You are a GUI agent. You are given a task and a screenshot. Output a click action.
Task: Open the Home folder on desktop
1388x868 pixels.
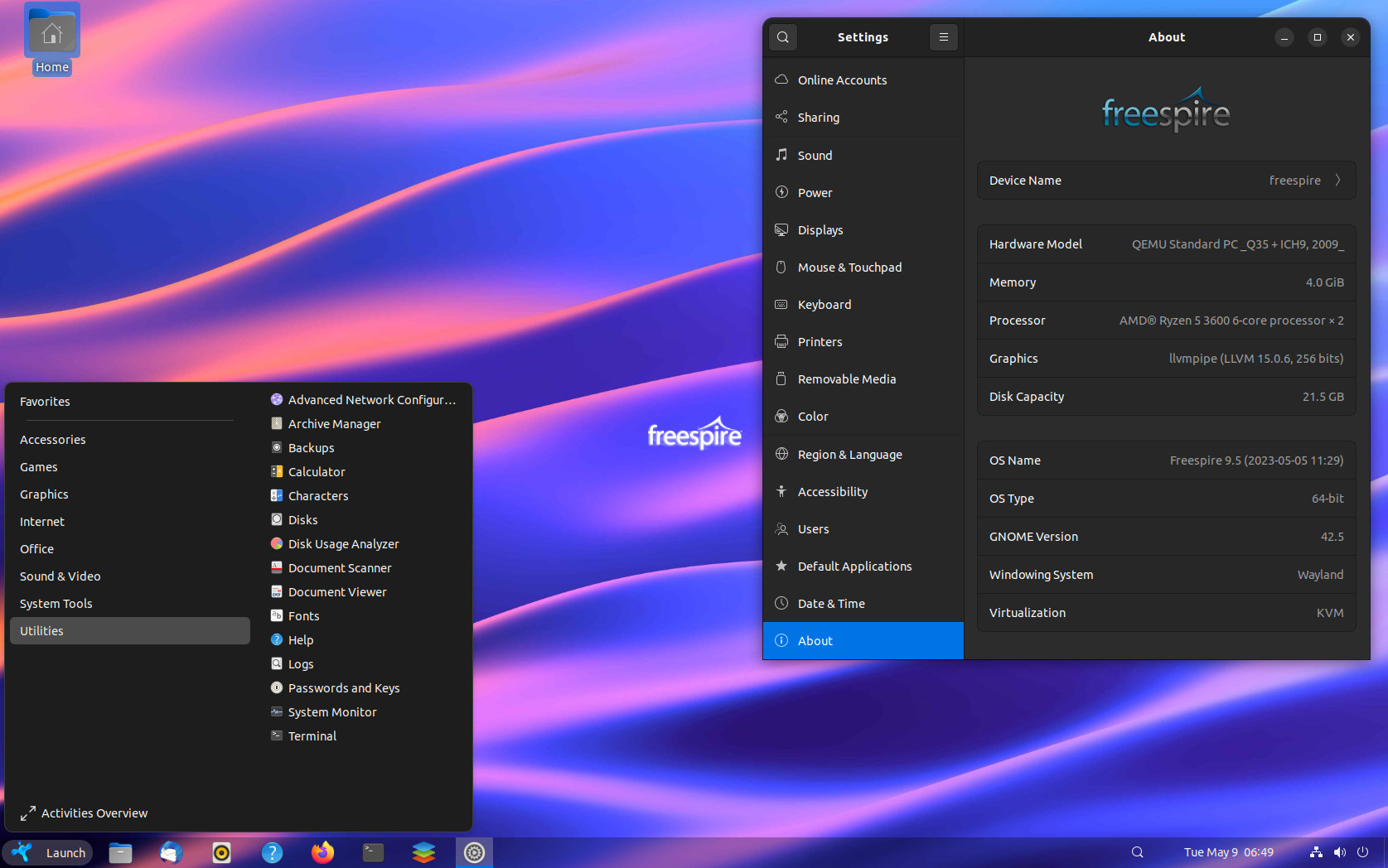52,40
